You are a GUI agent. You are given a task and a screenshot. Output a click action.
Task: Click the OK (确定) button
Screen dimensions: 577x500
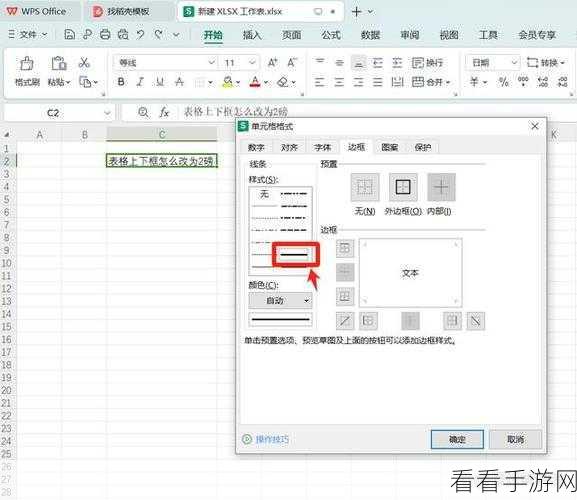[457, 439]
